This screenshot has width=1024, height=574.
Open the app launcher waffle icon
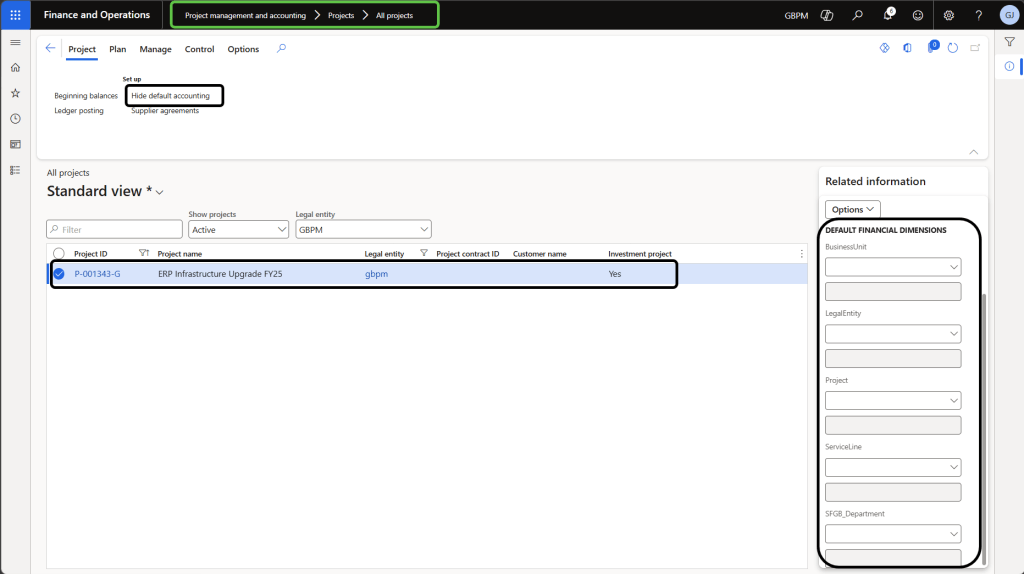(x=15, y=15)
